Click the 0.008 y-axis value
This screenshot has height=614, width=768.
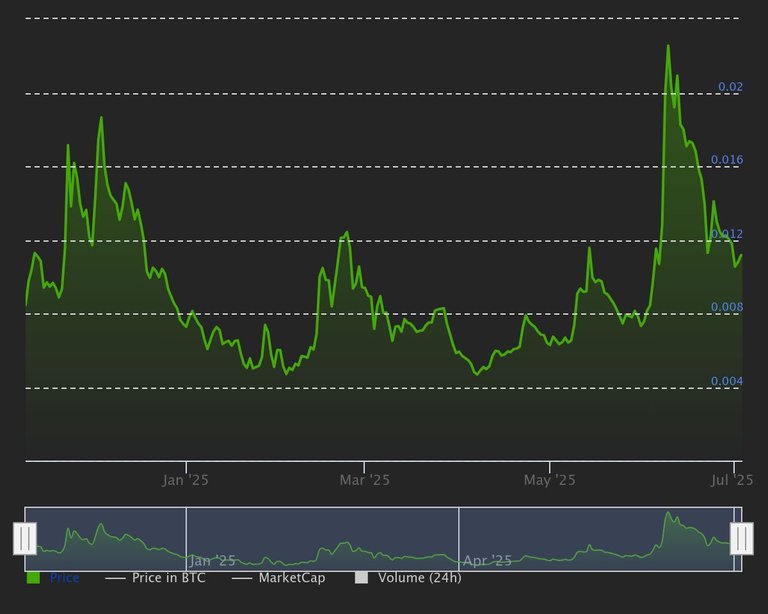click(727, 307)
